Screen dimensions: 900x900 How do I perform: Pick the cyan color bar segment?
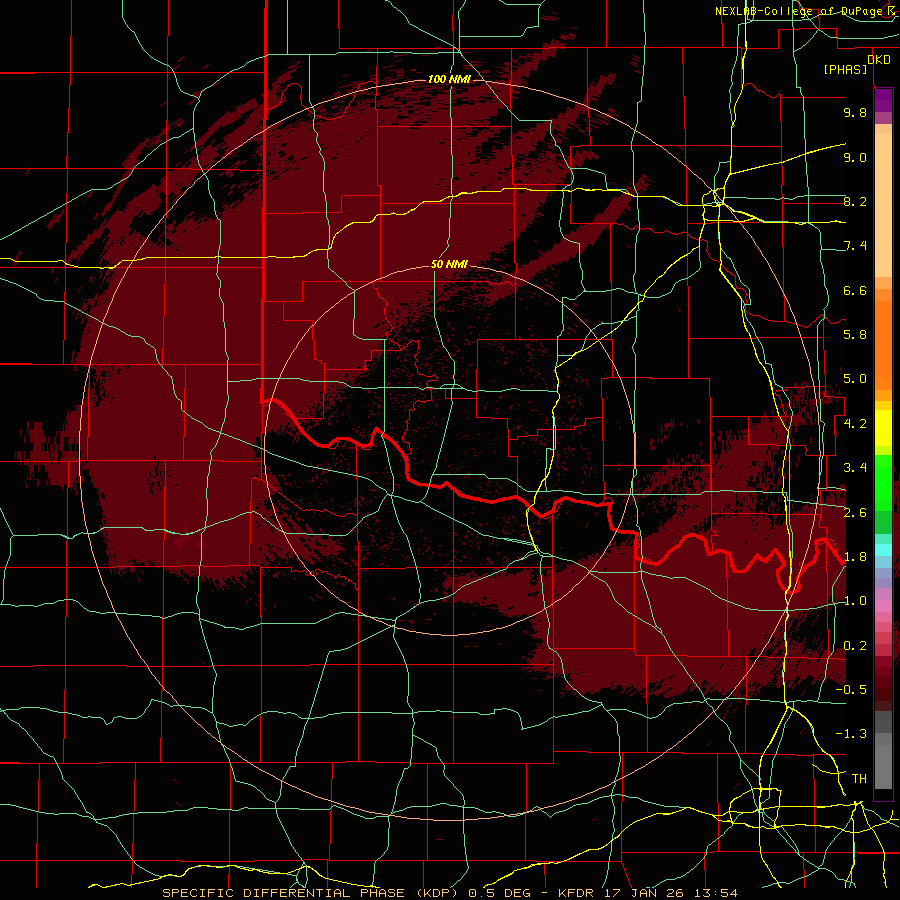(883, 550)
